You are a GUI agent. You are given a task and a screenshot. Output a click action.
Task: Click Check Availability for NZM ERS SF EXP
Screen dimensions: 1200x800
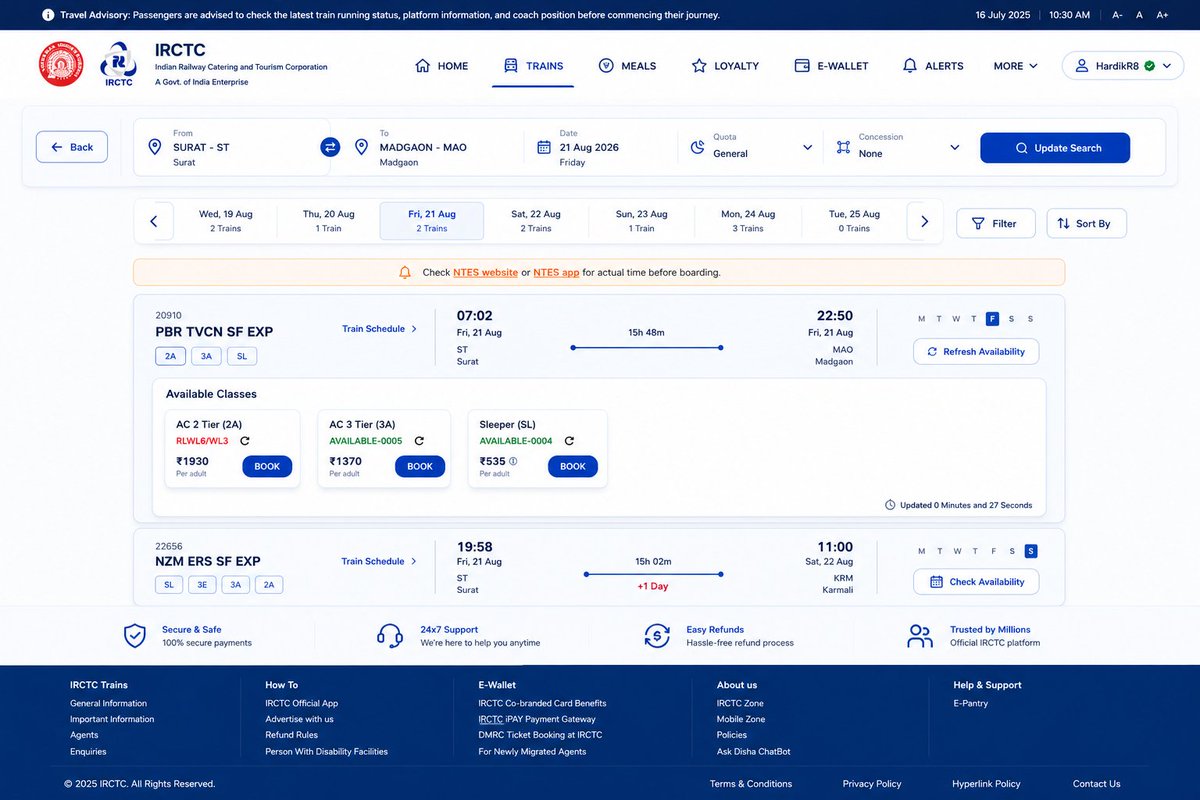point(976,582)
